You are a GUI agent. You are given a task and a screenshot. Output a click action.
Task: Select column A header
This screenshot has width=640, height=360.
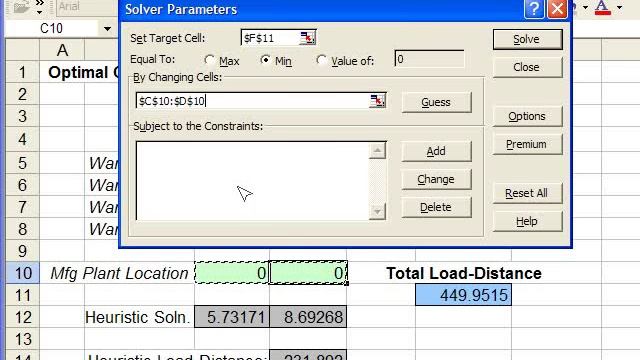tap(62, 50)
